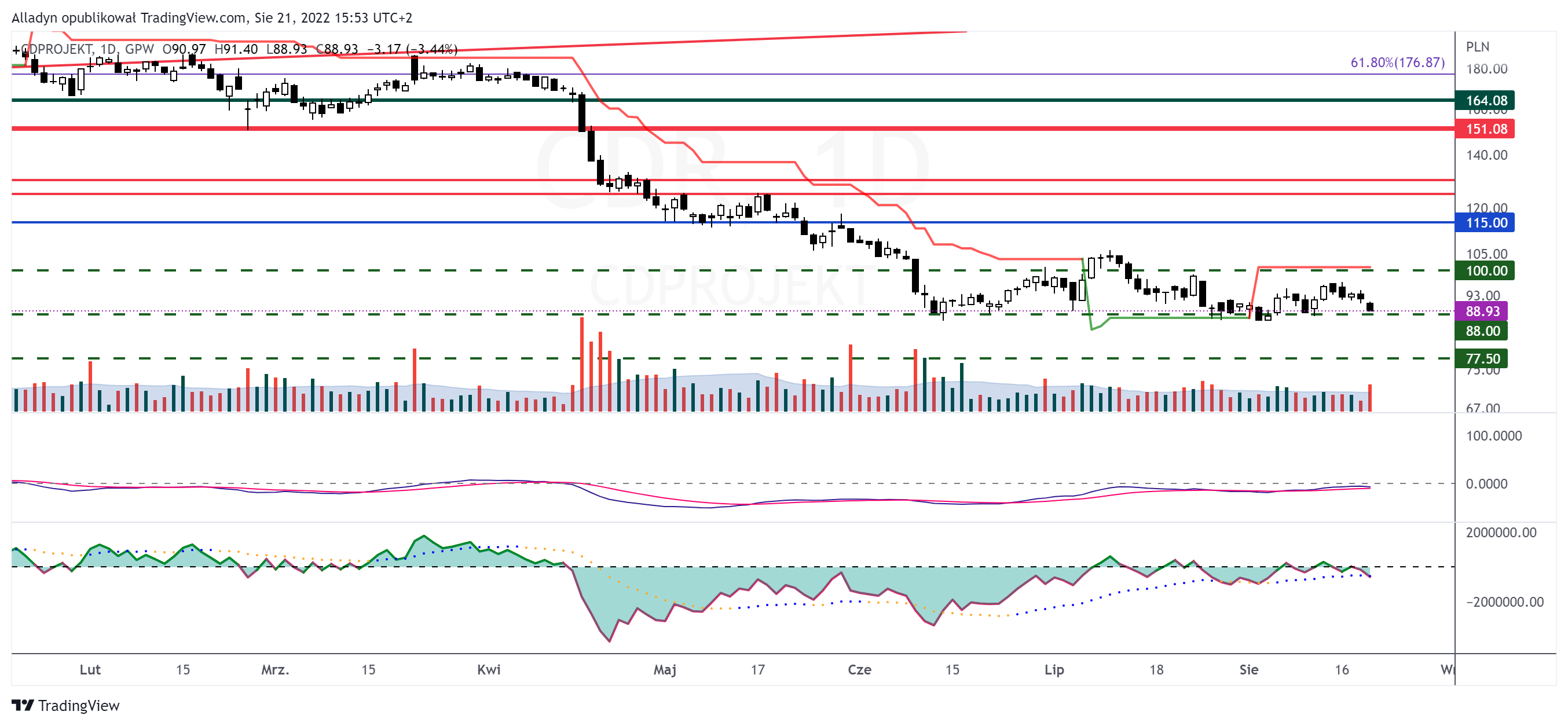Click the Sie month label on time axis

tap(1249, 669)
